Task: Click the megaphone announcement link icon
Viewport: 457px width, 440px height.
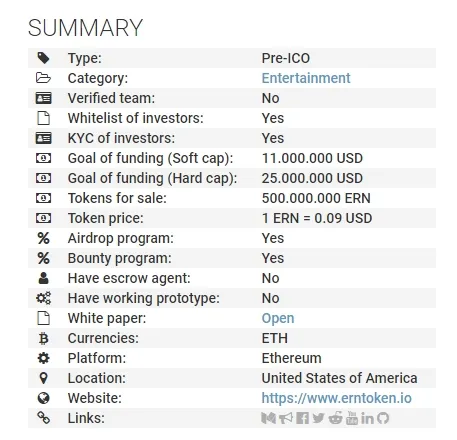Action: 286,418
